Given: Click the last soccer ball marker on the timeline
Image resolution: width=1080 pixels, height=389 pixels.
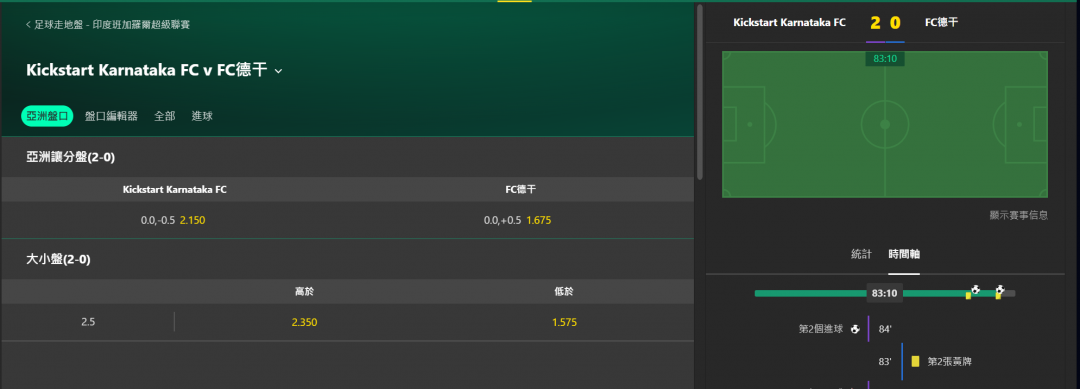Looking at the screenshot, I should [x=1000, y=290].
